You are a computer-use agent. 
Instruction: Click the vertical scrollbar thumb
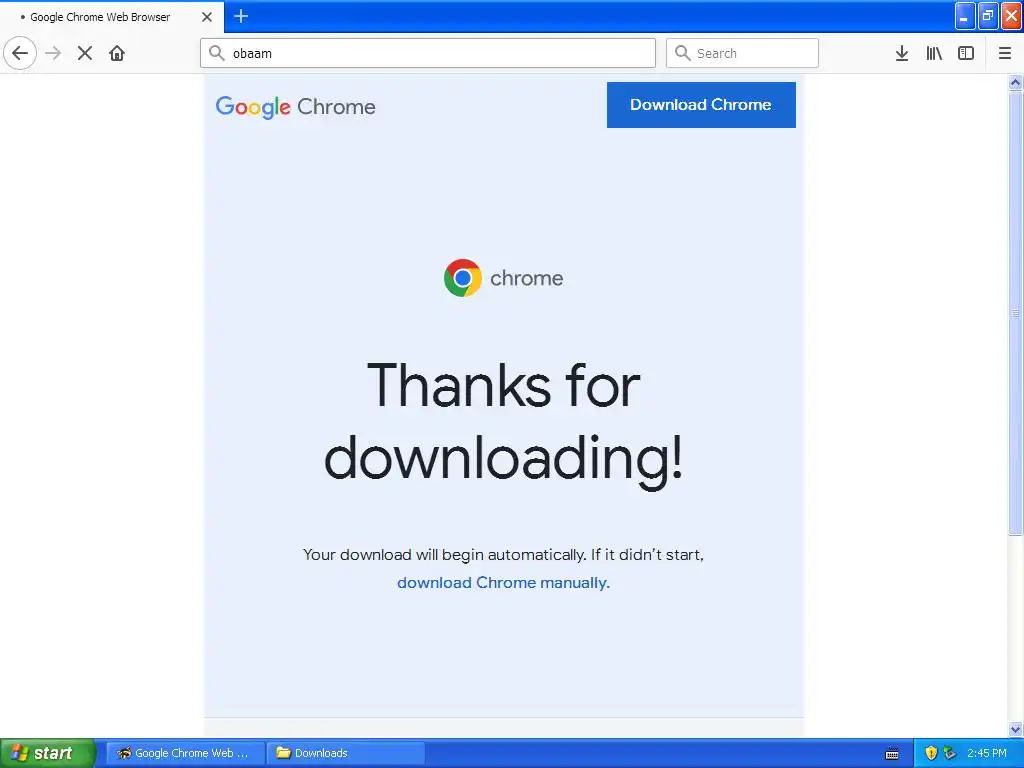click(1015, 313)
